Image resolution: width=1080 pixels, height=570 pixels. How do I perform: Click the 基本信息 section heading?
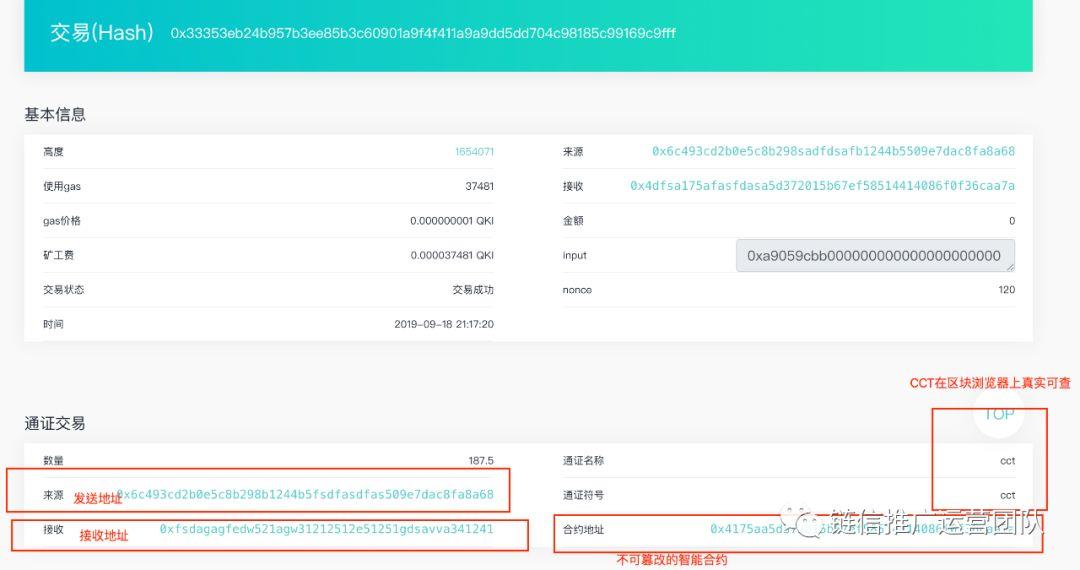pyautogui.click(x=55, y=114)
